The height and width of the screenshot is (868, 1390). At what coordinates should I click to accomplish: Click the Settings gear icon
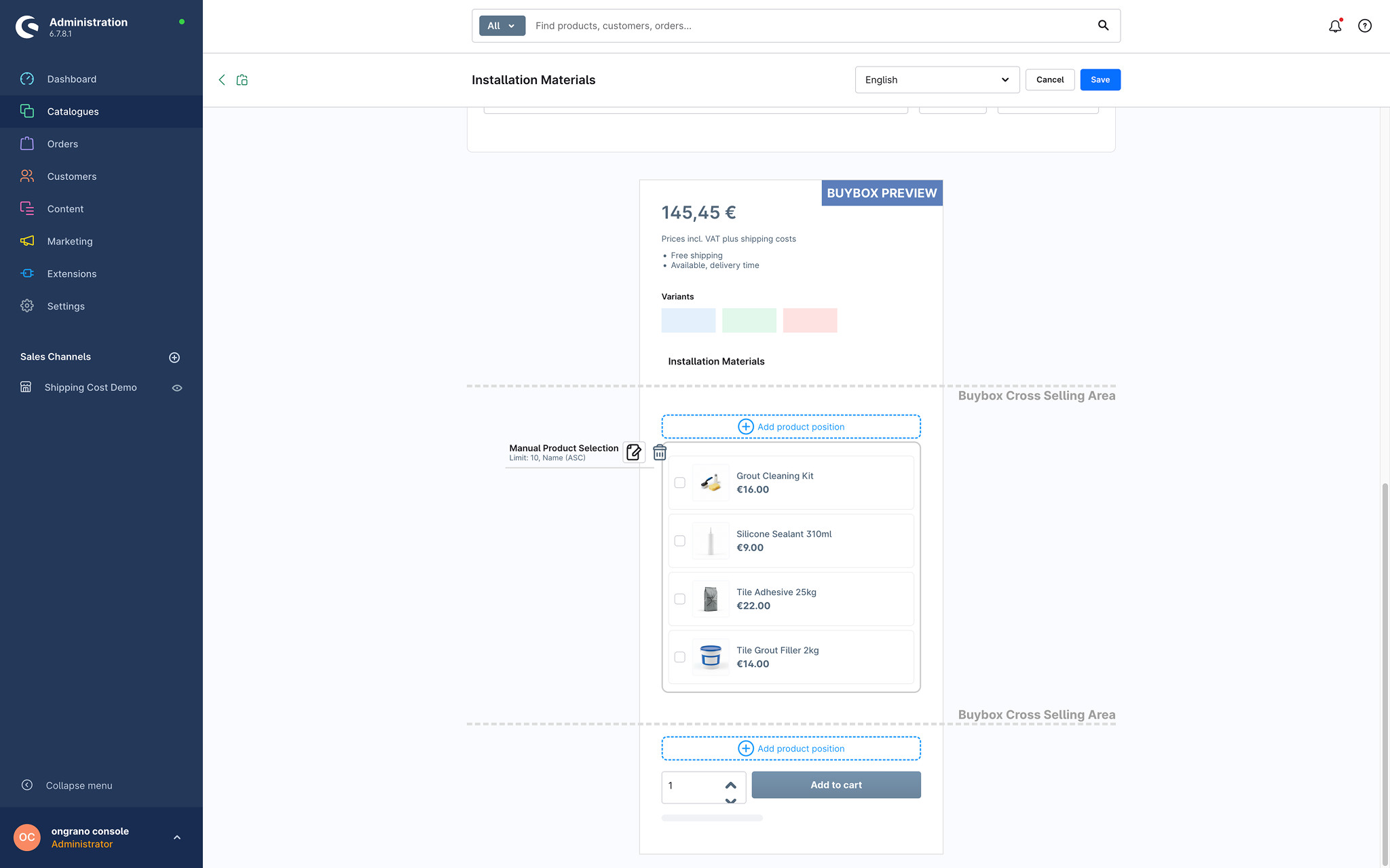27,306
